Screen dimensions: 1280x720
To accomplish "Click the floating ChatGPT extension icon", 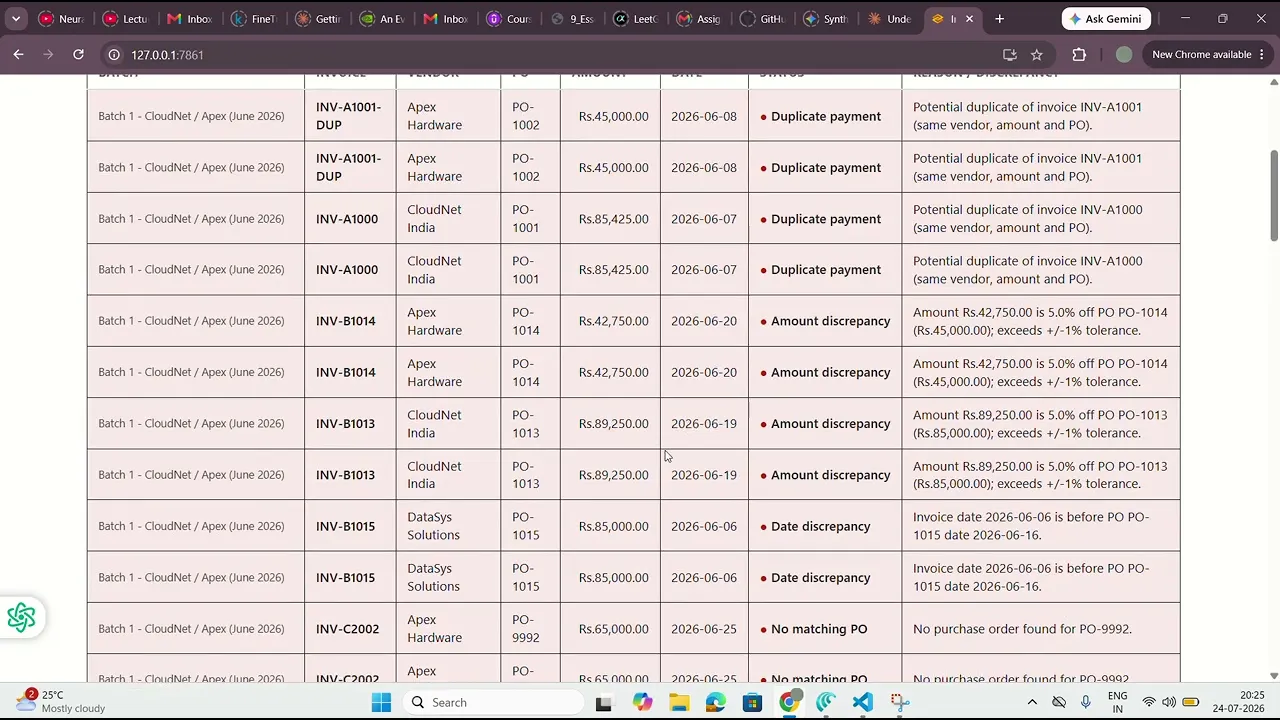I will coord(21,617).
